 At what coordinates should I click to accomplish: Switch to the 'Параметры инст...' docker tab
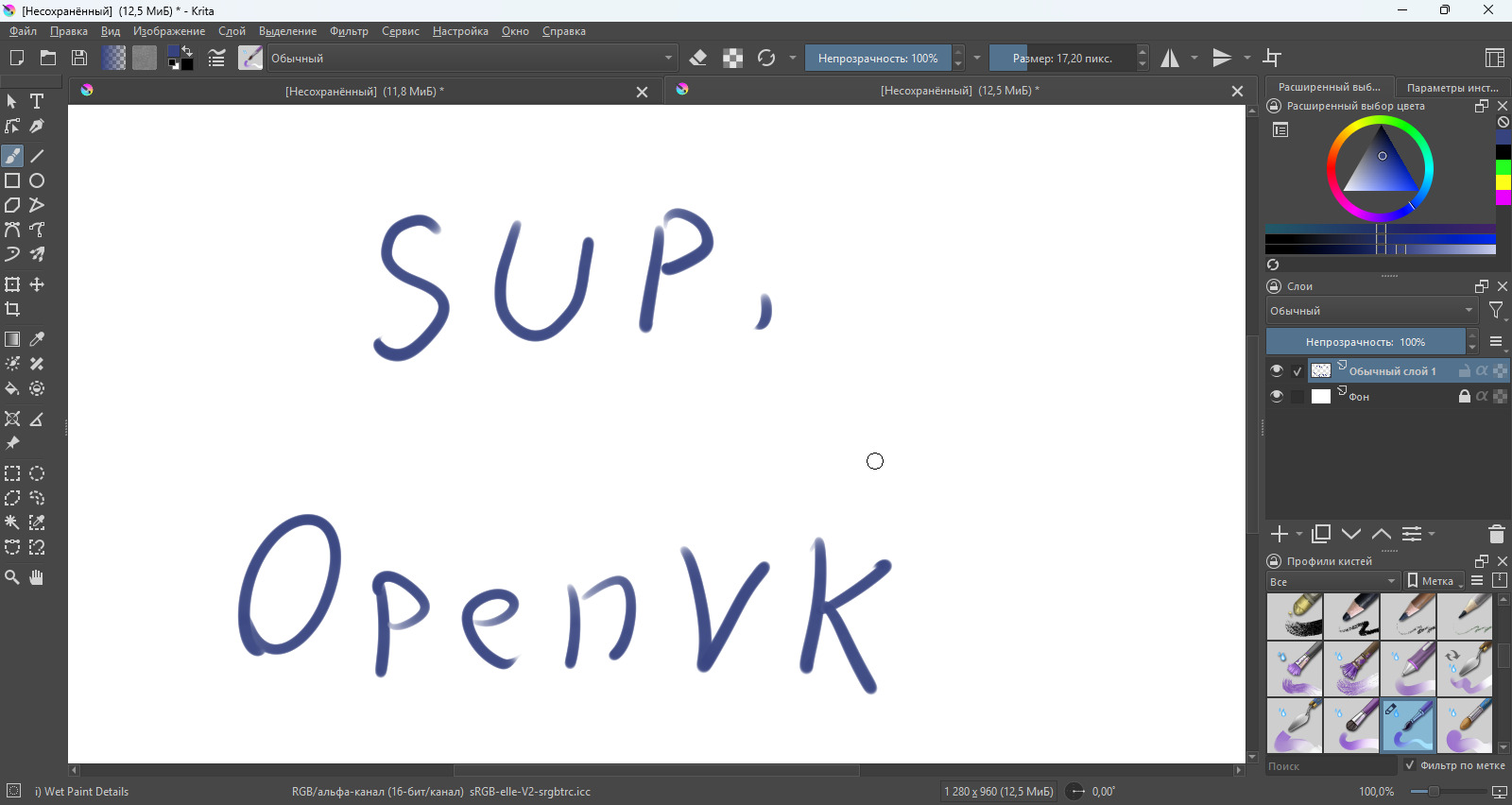[x=1452, y=87]
